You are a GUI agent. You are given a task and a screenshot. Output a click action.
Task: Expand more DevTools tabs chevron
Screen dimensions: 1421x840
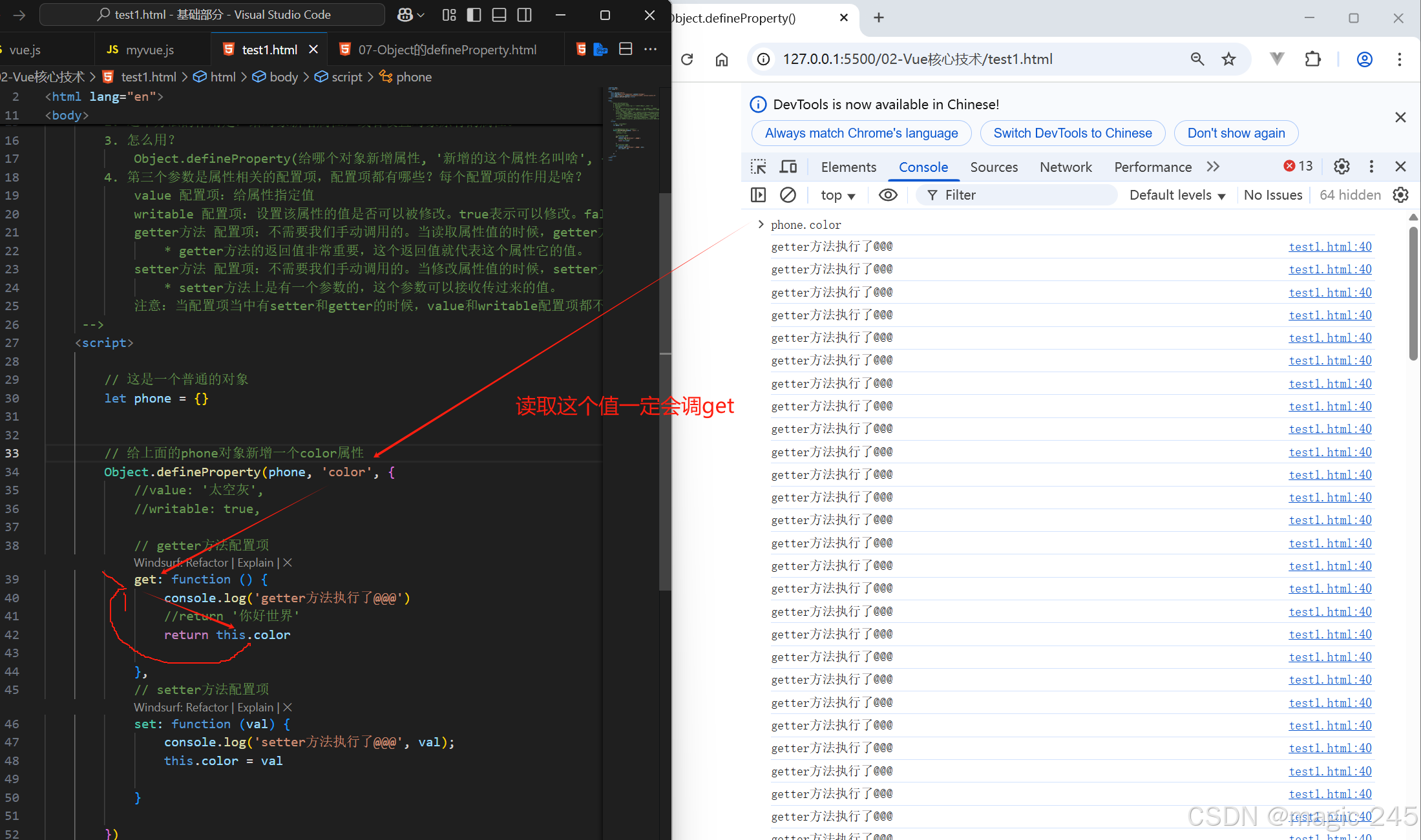click(1213, 167)
